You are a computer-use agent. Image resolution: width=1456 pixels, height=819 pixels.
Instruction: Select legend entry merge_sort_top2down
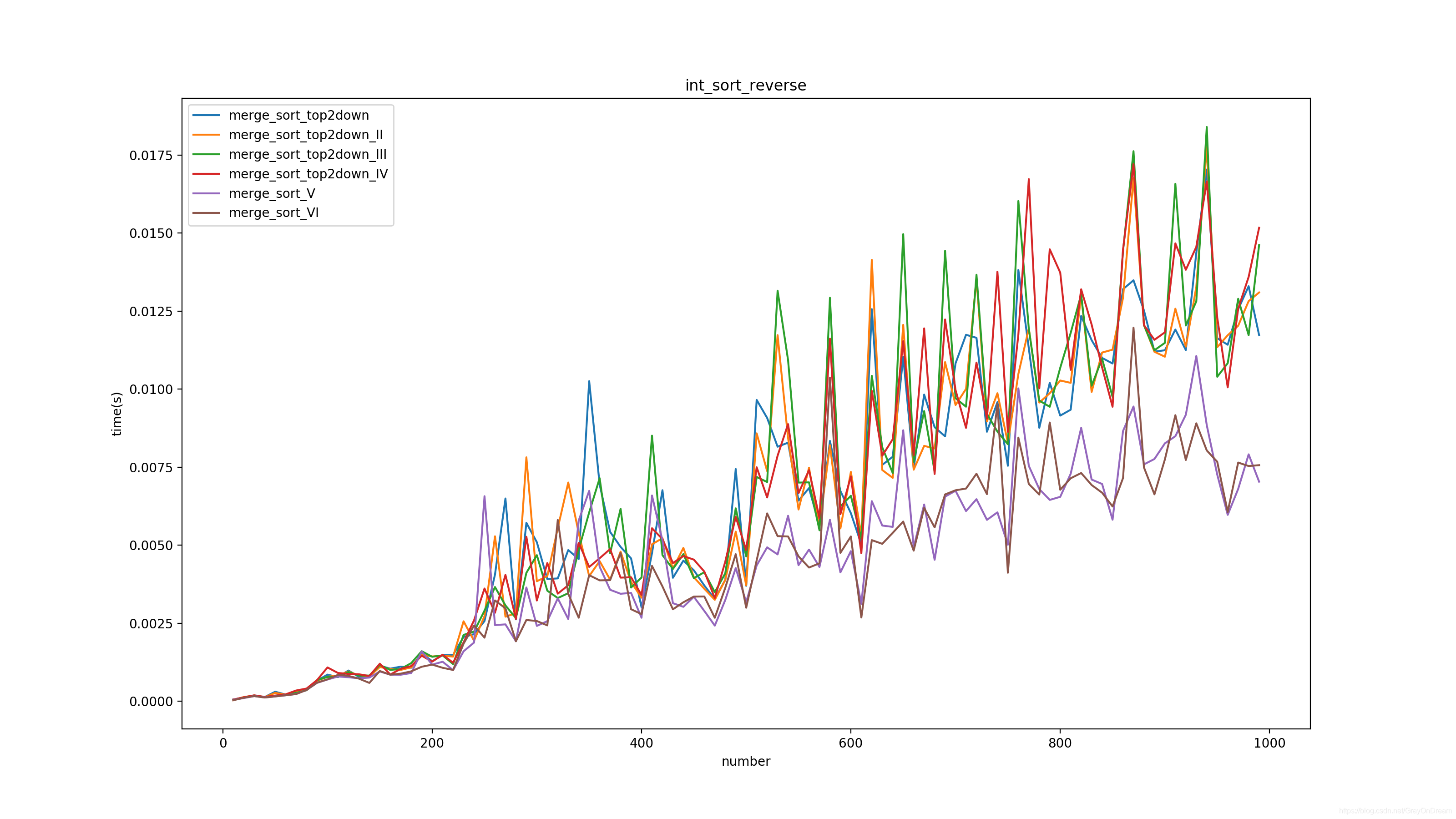pos(298,115)
